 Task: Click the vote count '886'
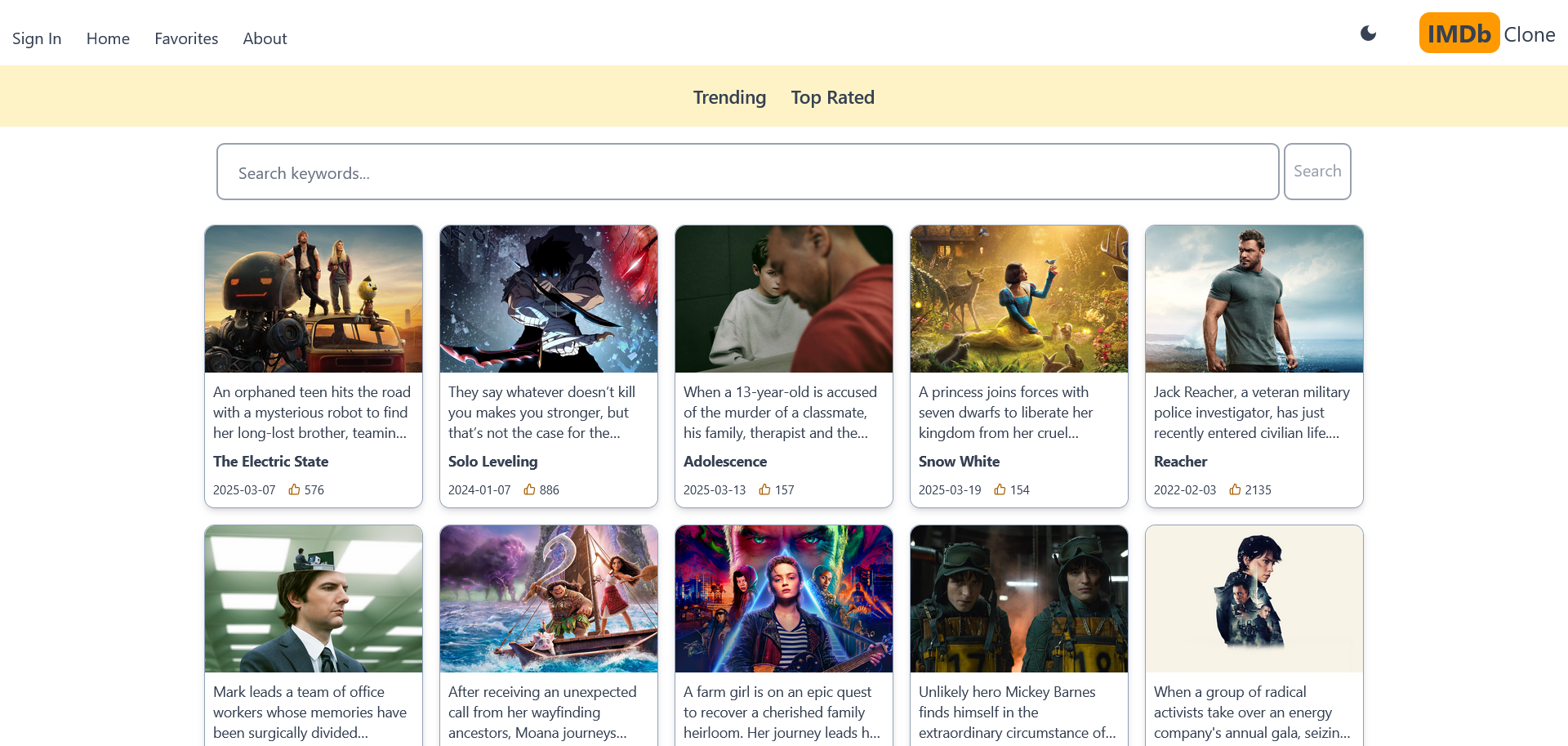550,489
